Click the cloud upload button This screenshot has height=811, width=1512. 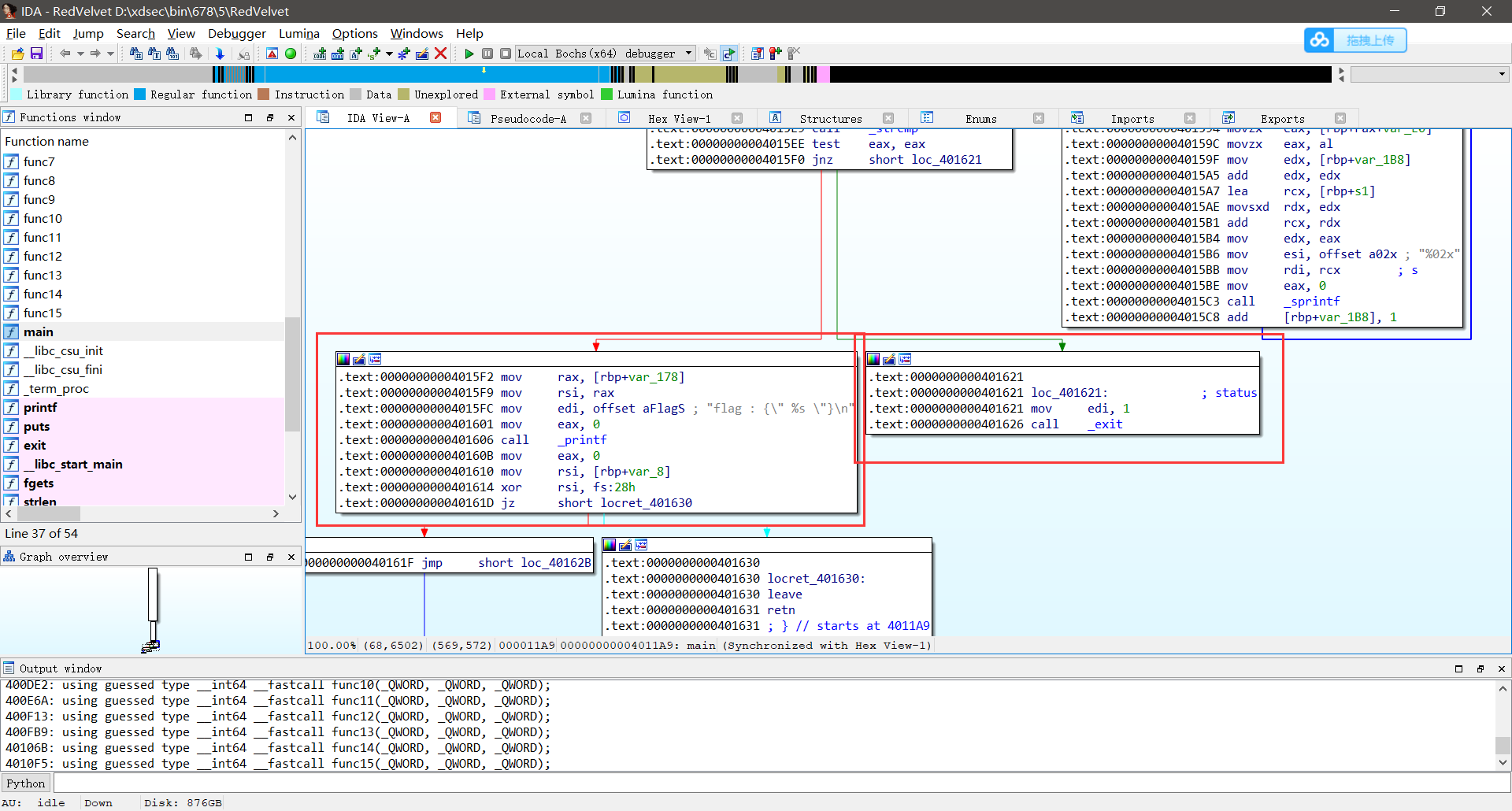[1355, 40]
